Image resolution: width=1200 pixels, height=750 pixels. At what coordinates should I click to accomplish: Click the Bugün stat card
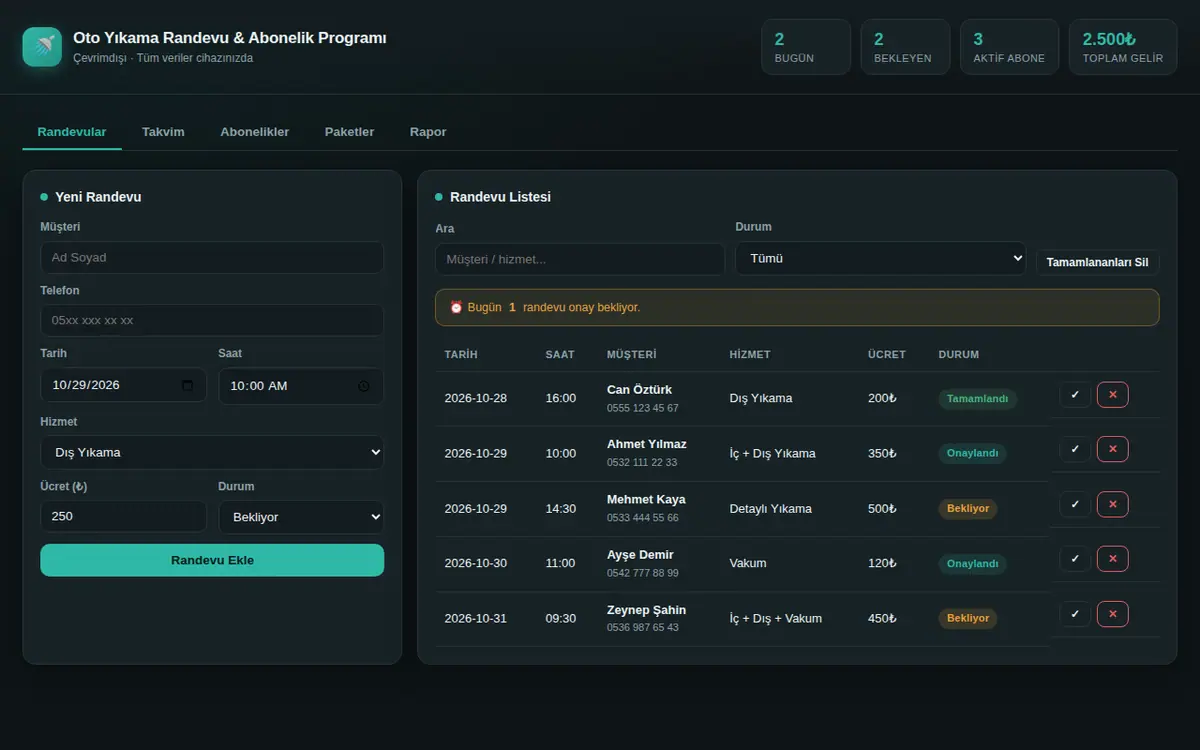806,47
